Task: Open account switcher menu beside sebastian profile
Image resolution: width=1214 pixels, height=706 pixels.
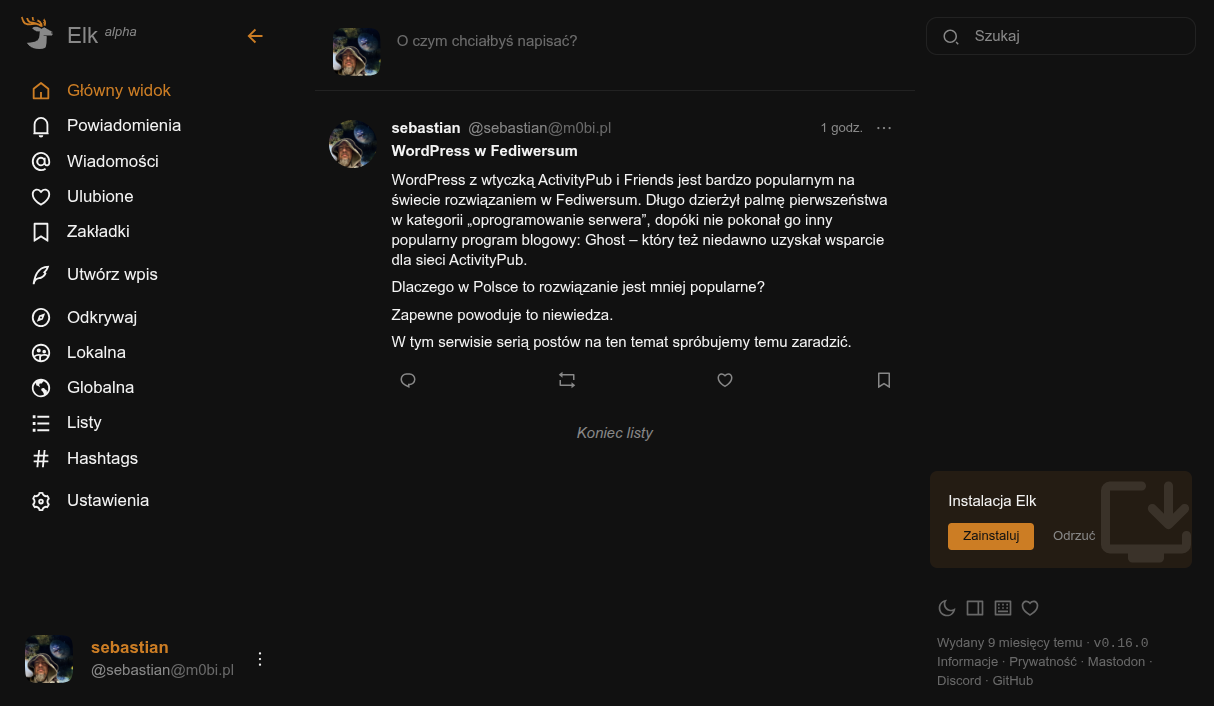Action: coord(260,659)
